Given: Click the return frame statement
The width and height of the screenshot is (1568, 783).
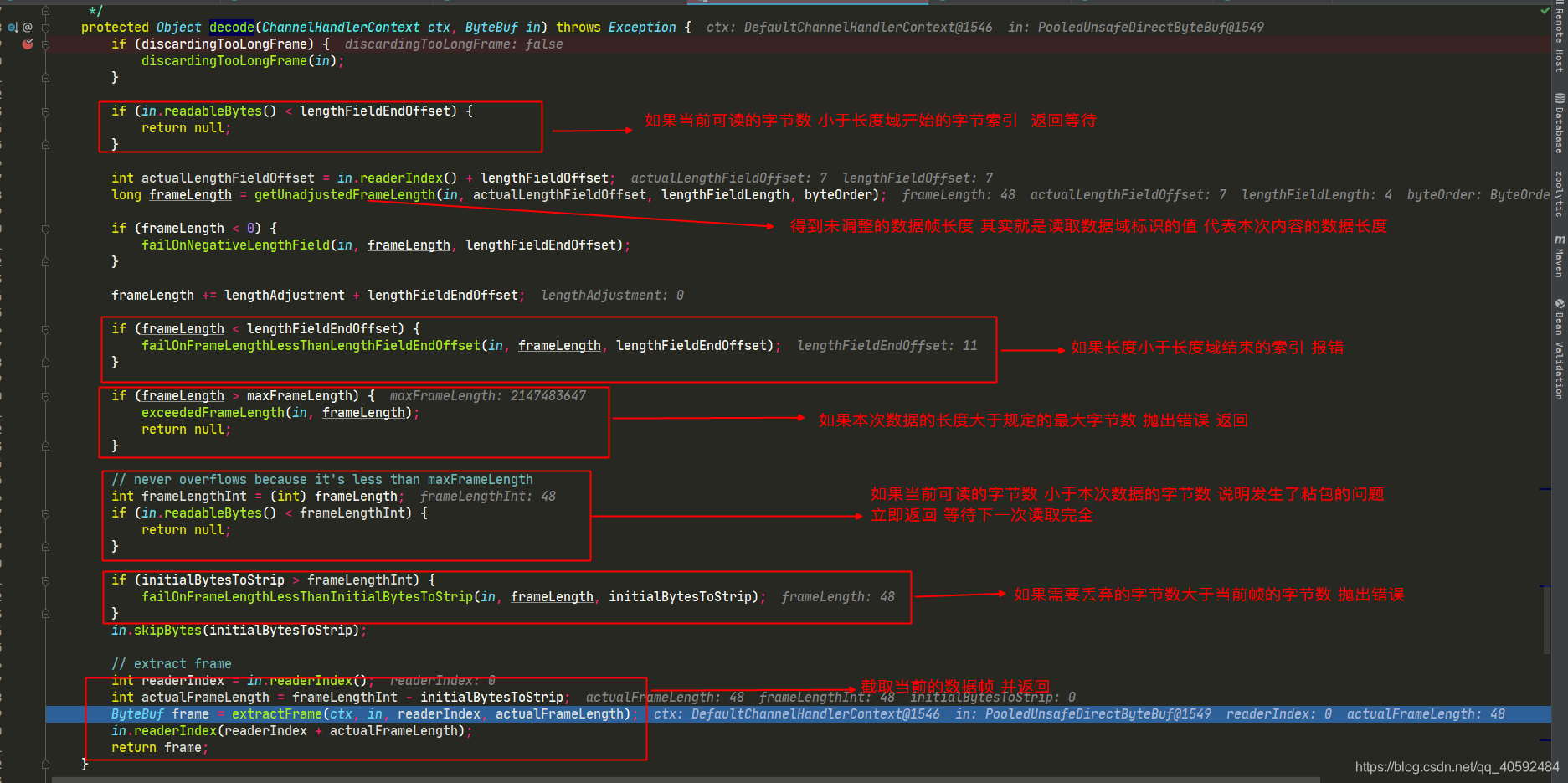Looking at the screenshot, I should [160, 748].
